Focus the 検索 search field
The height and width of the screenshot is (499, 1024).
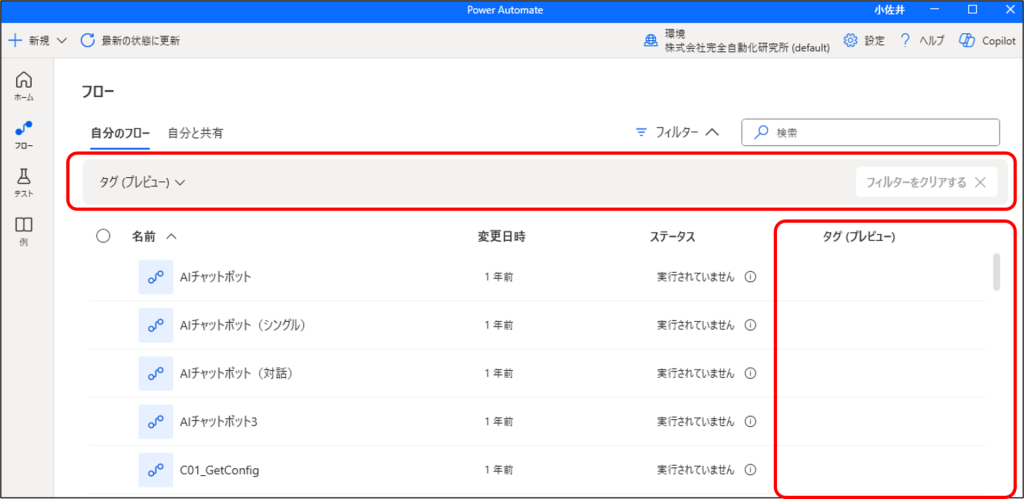871,132
